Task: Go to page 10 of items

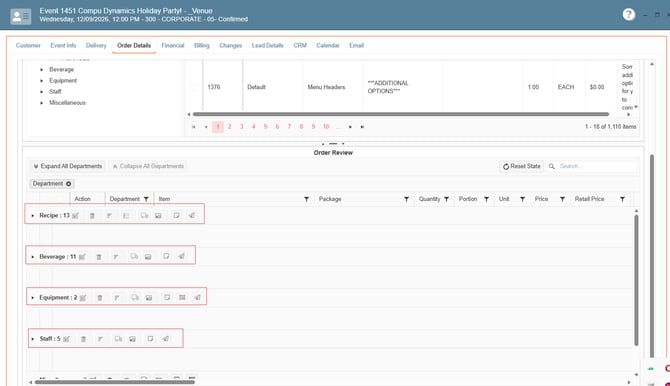Action: coord(326,127)
